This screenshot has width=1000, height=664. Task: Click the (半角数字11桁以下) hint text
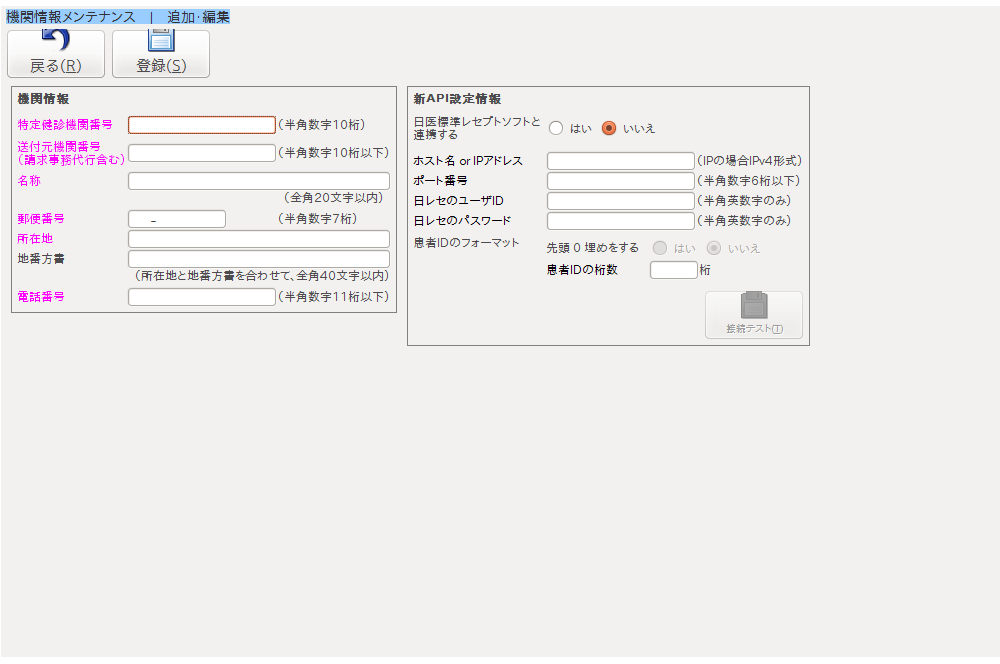(334, 297)
